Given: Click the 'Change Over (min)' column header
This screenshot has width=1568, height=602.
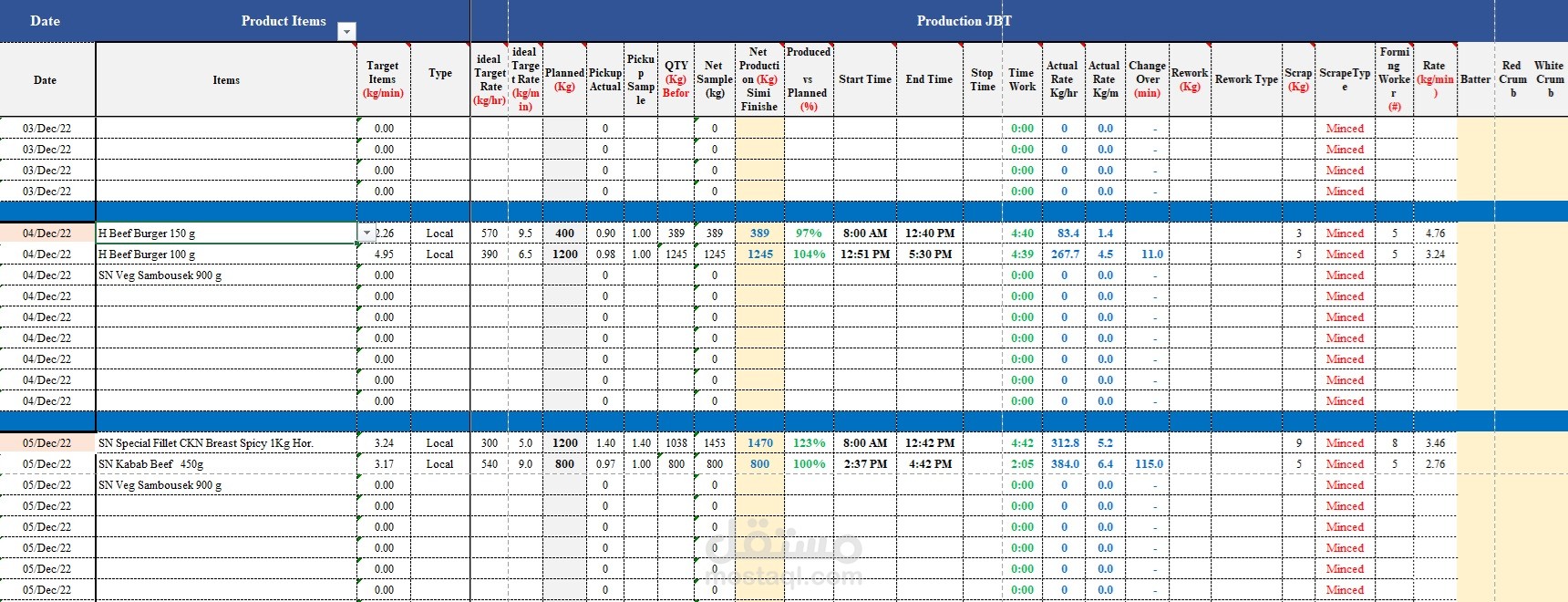Looking at the screenshot, I should pos(1147,80).
